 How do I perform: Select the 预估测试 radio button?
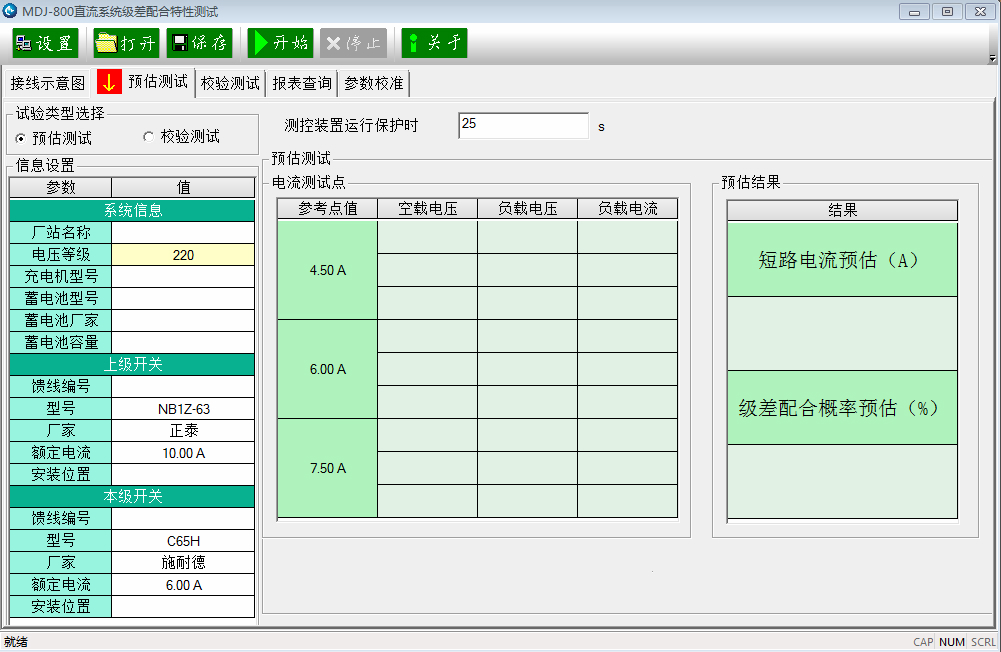pyautogui.click(x=21, y=138)
